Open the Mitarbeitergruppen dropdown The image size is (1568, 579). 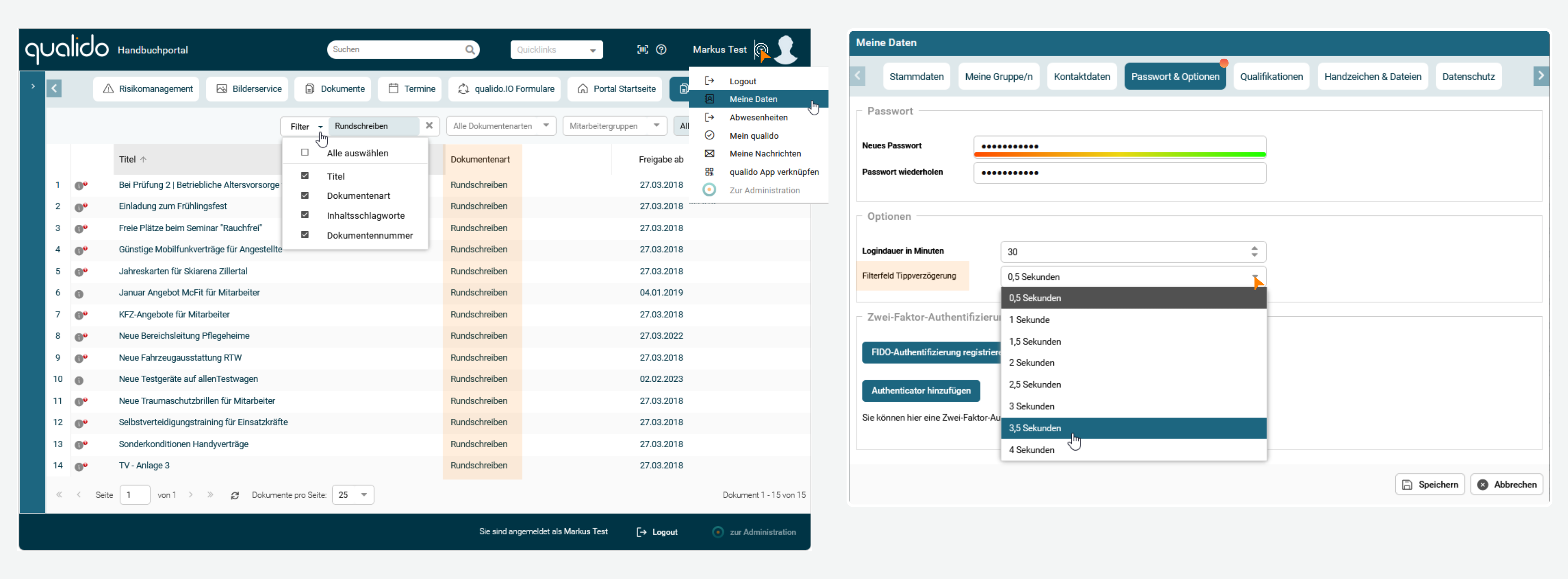click(615, 126)
